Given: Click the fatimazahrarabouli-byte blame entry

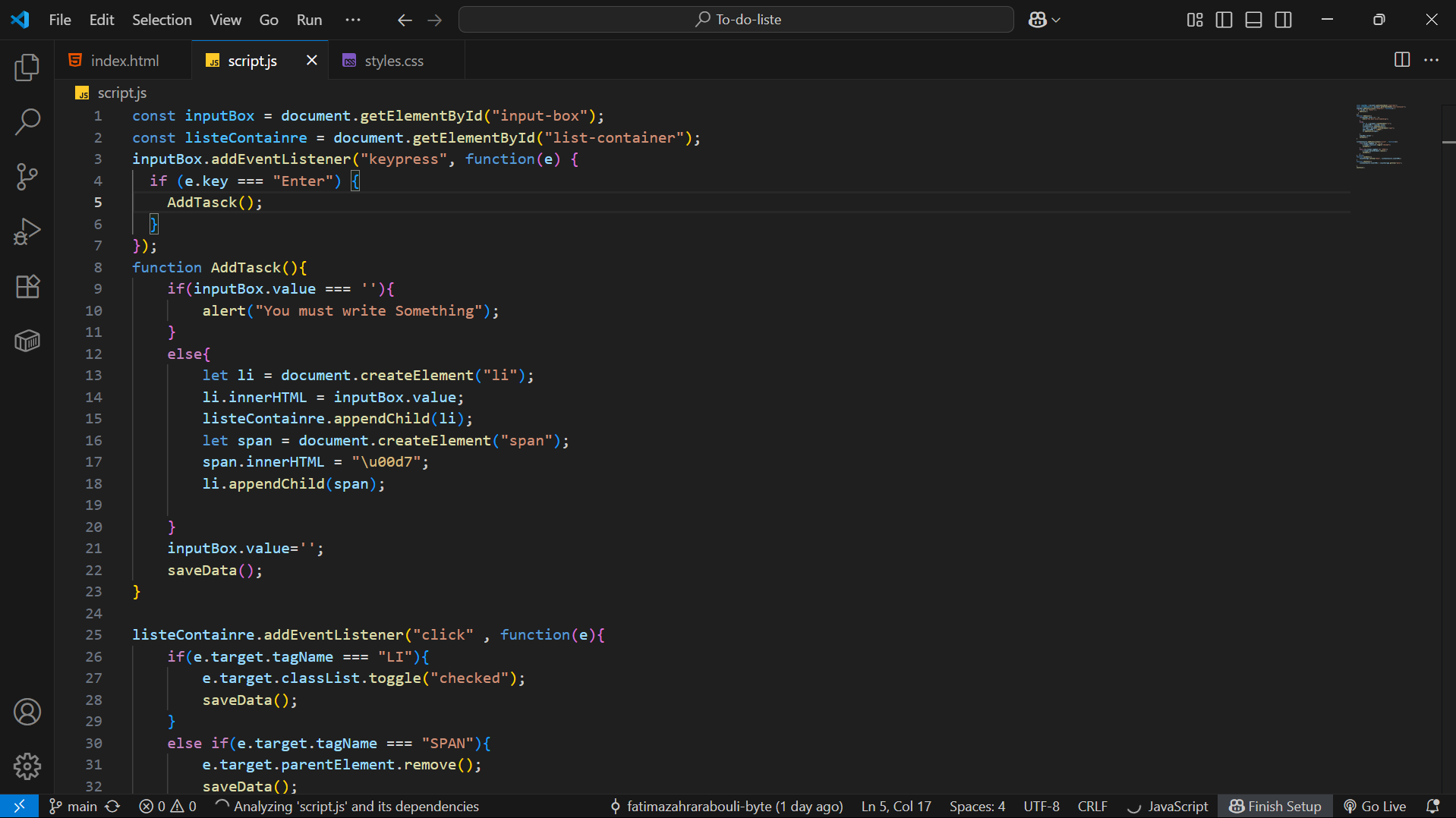Looking at the screenshot, I should [726, 807].
